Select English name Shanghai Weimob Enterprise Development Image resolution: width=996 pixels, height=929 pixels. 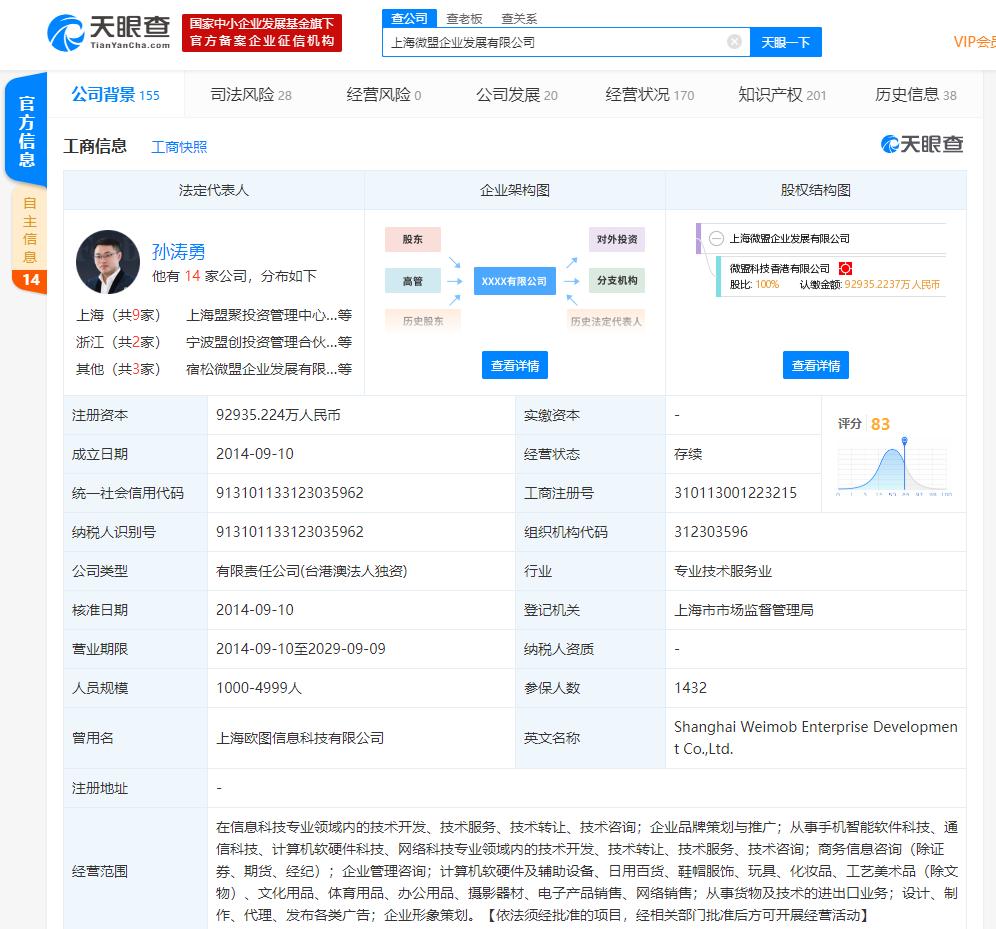(x=816, y=737)
